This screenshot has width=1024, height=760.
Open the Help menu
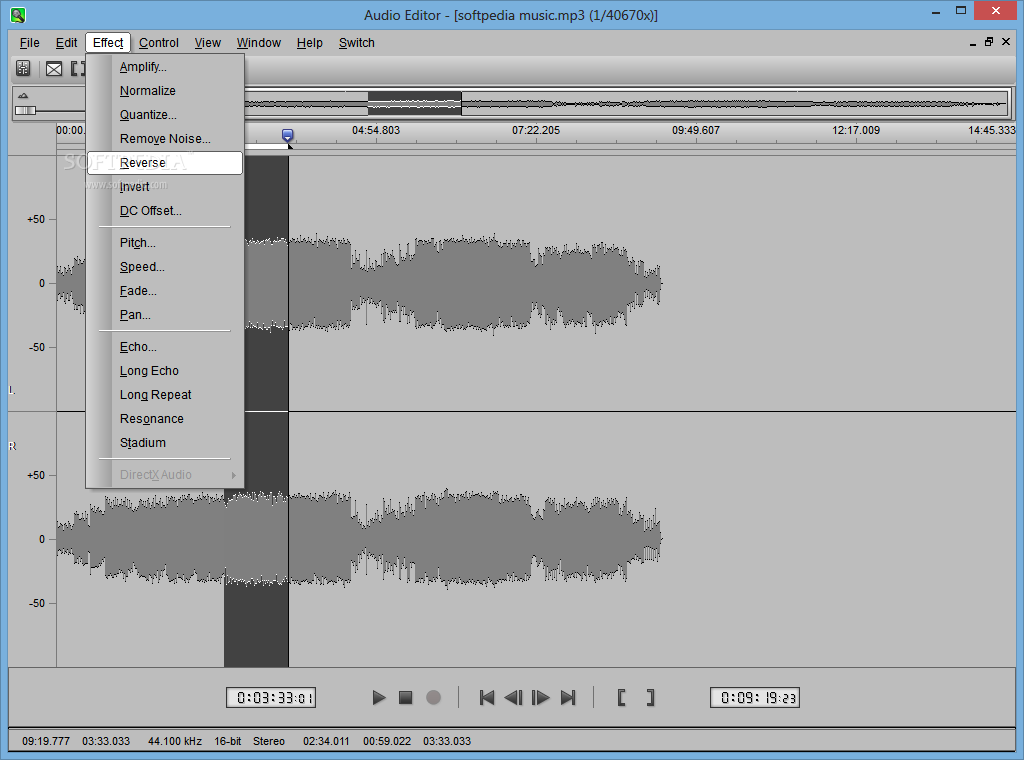pyautogui.click(x=310, y=42)
